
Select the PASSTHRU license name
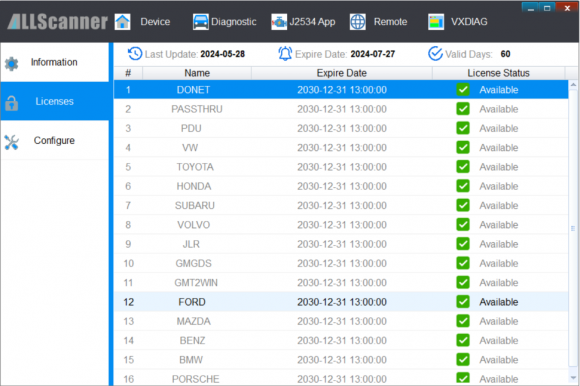[197, 109]
